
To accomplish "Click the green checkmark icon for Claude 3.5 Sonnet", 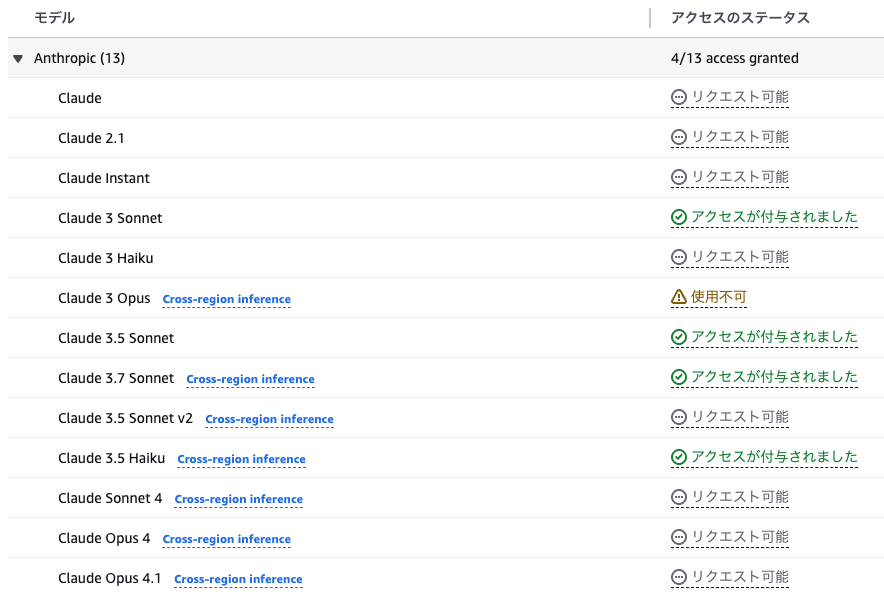I will pos(679,338).
